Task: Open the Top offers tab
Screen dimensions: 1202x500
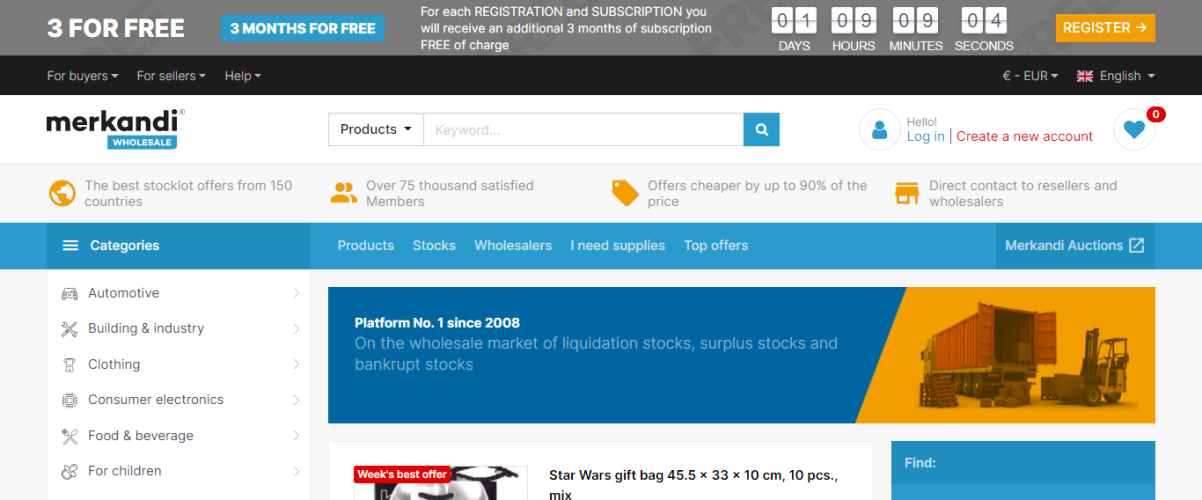Action: click(x=716, y=245)
